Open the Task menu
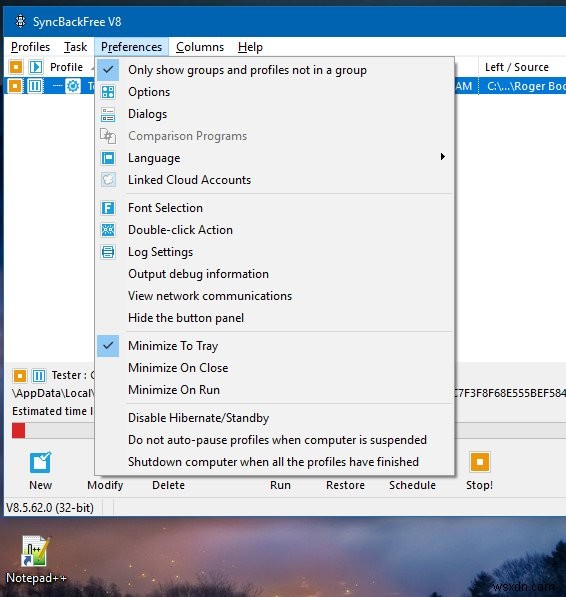 point(75,47)
